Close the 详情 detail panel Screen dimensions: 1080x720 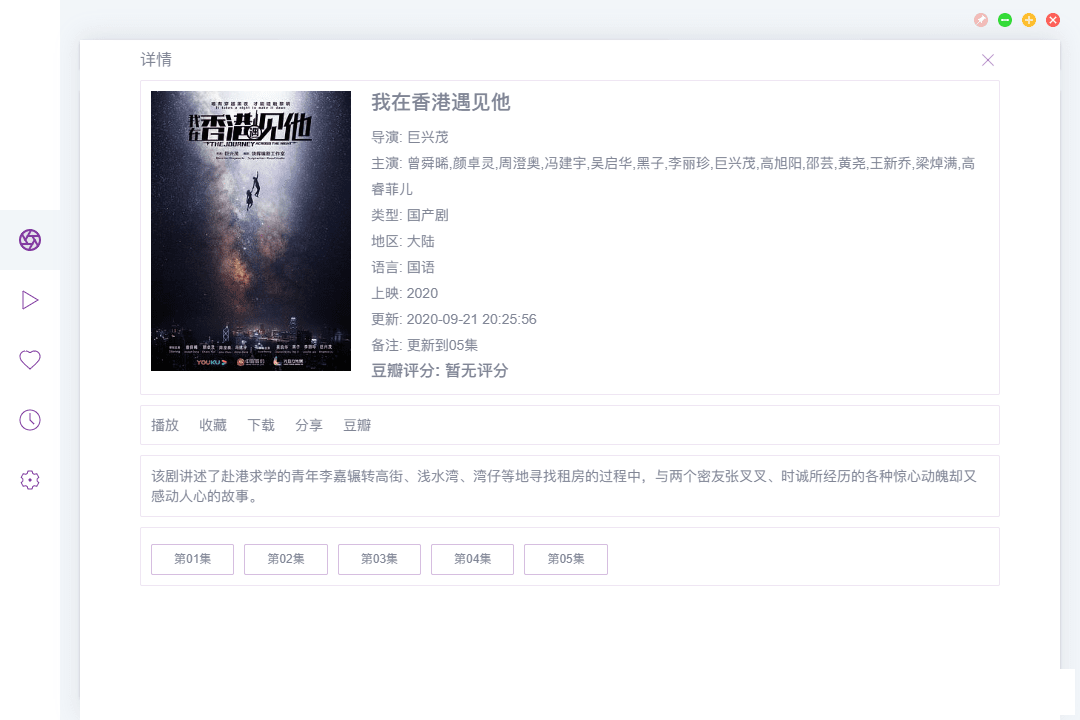[x=988, y=60]
